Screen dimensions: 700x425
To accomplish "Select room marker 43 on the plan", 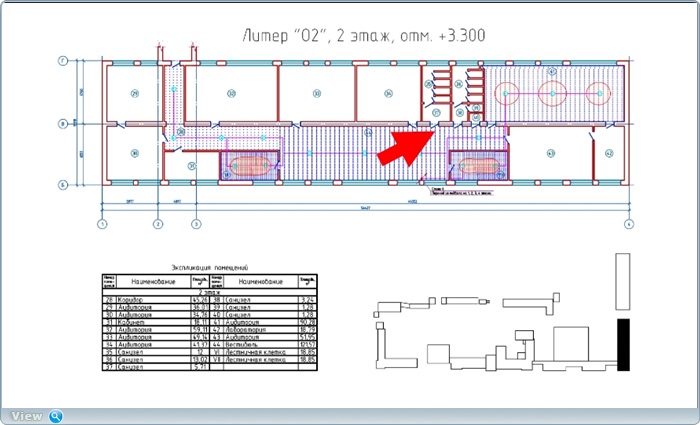I will [551, 154].
